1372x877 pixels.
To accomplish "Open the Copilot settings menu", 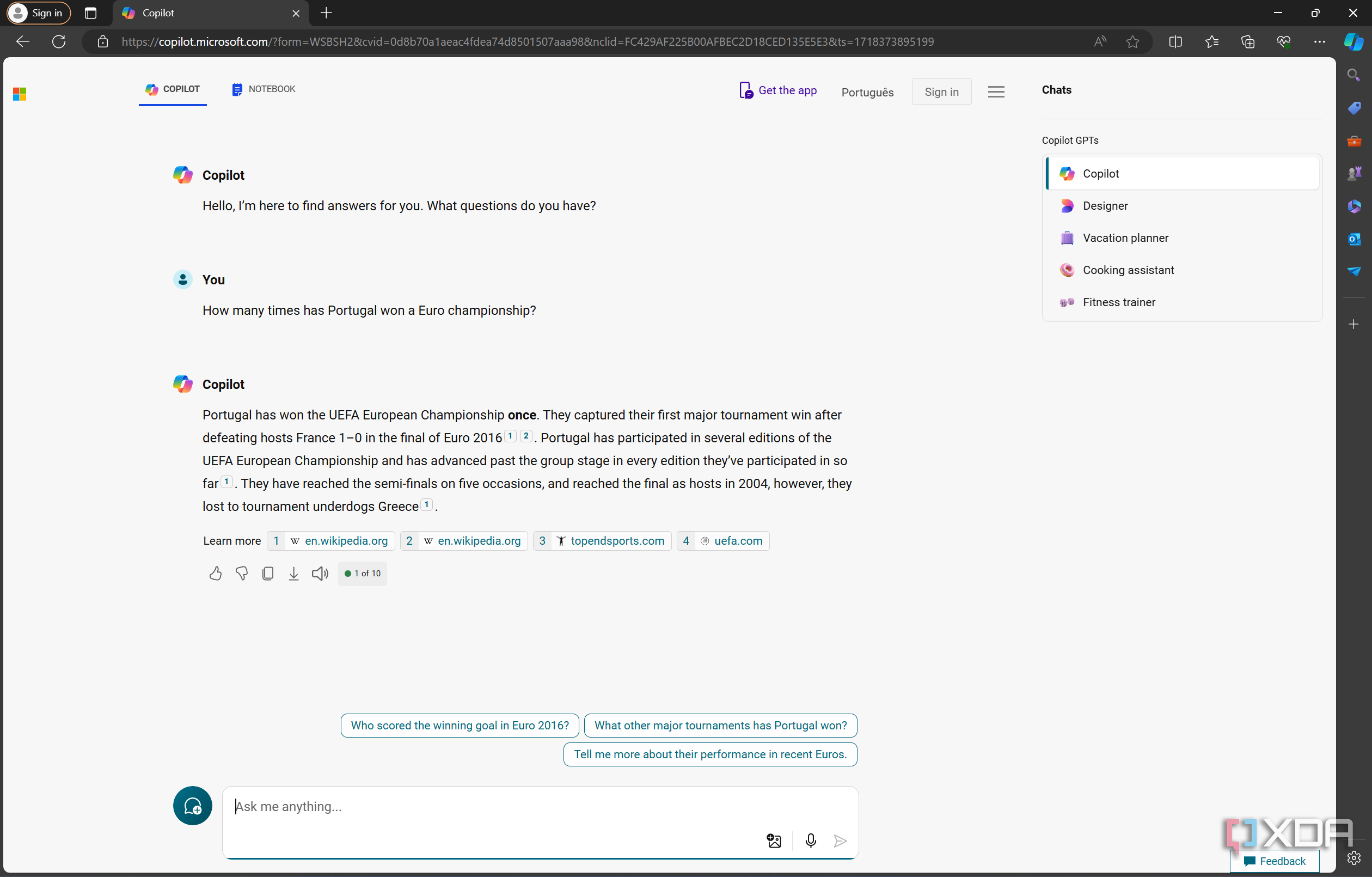I will coord(995,91).
